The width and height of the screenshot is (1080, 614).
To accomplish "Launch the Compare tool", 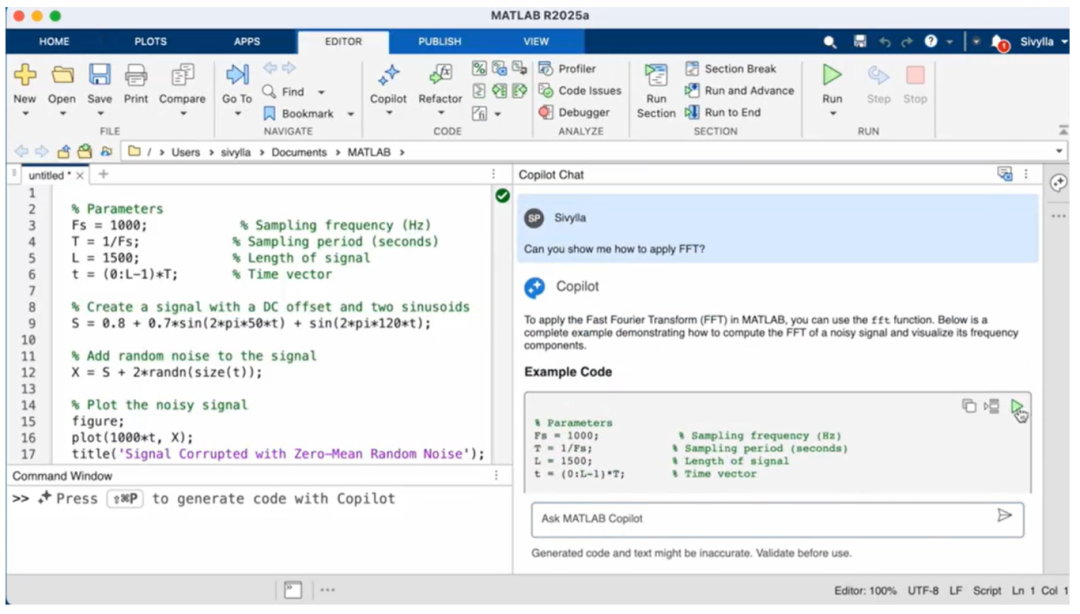I will point(182,75).
